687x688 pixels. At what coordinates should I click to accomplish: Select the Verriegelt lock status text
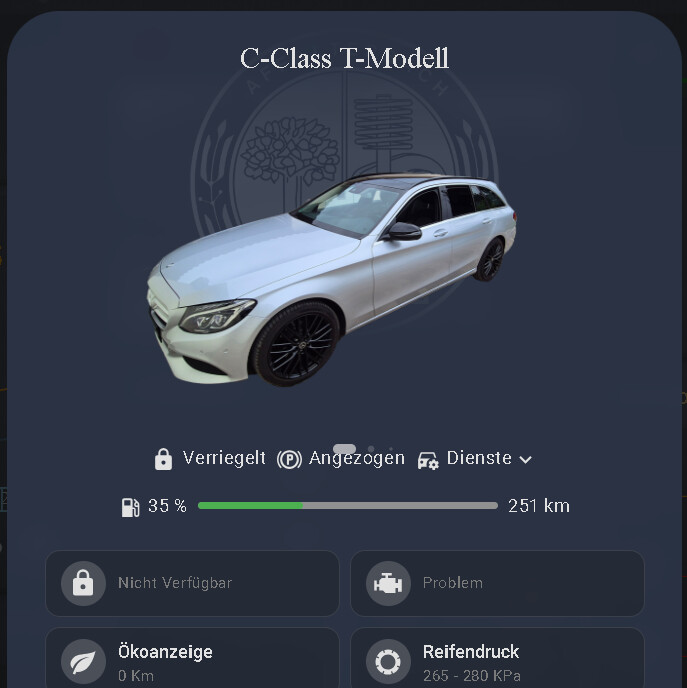(x=224, y=458)
